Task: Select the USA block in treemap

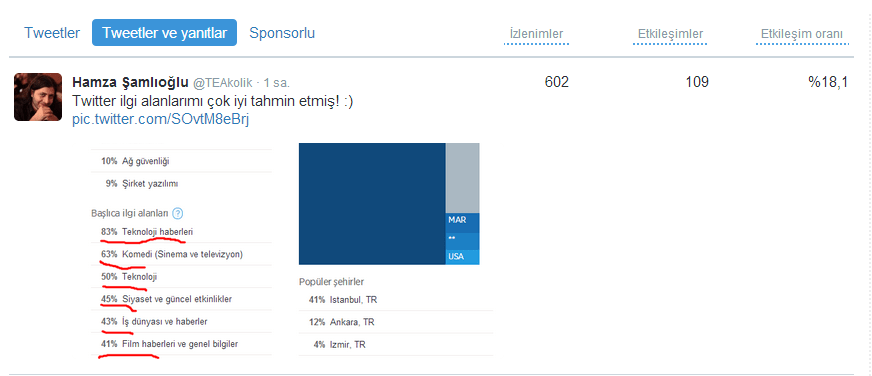Action: tap(463, 257)
